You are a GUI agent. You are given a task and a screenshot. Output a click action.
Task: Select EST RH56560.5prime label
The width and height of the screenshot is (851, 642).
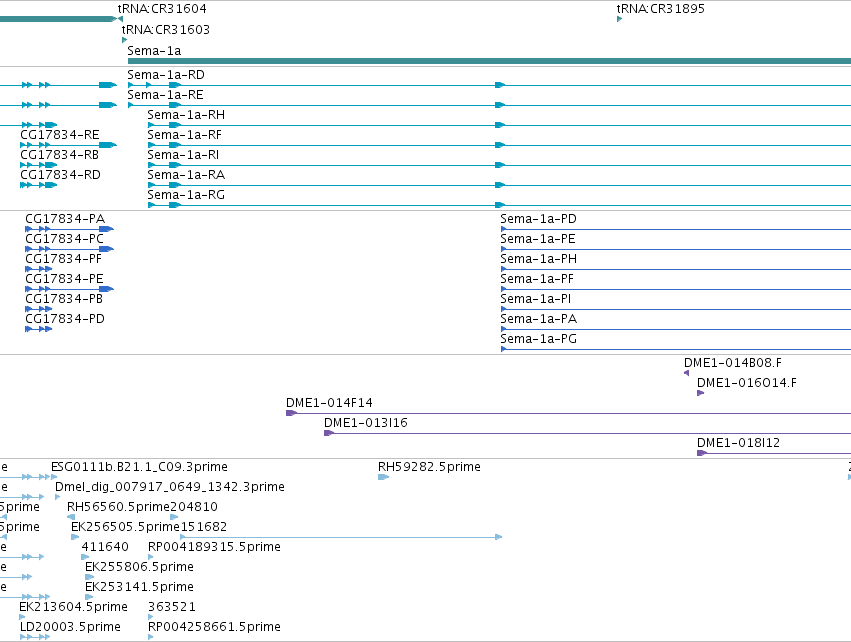(118, 507)
